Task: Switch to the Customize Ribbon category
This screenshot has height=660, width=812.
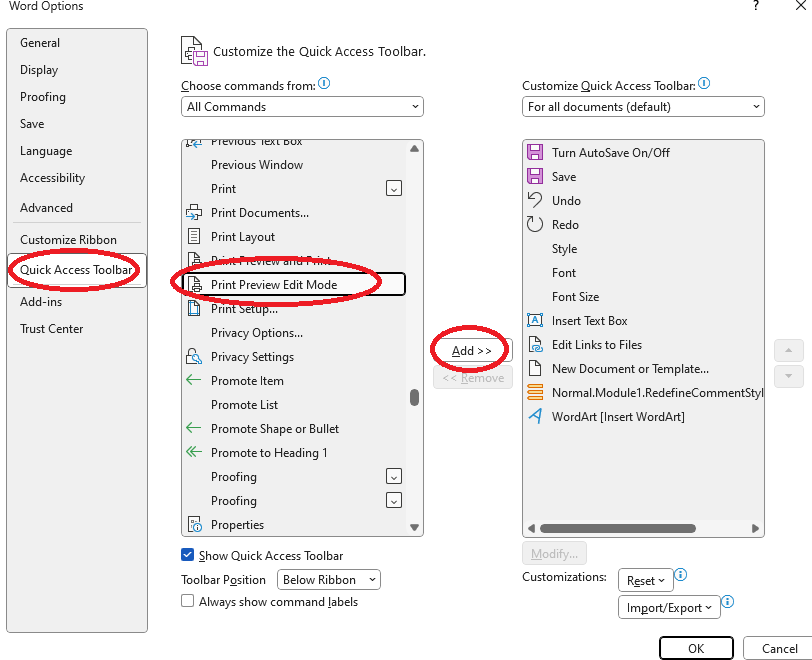Action: pyautogui.click(x=68, y=239)
